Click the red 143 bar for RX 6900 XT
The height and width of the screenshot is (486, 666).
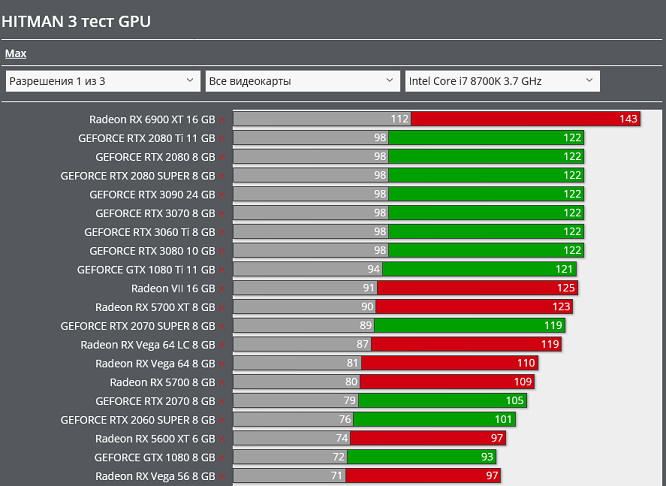[525, 119]
